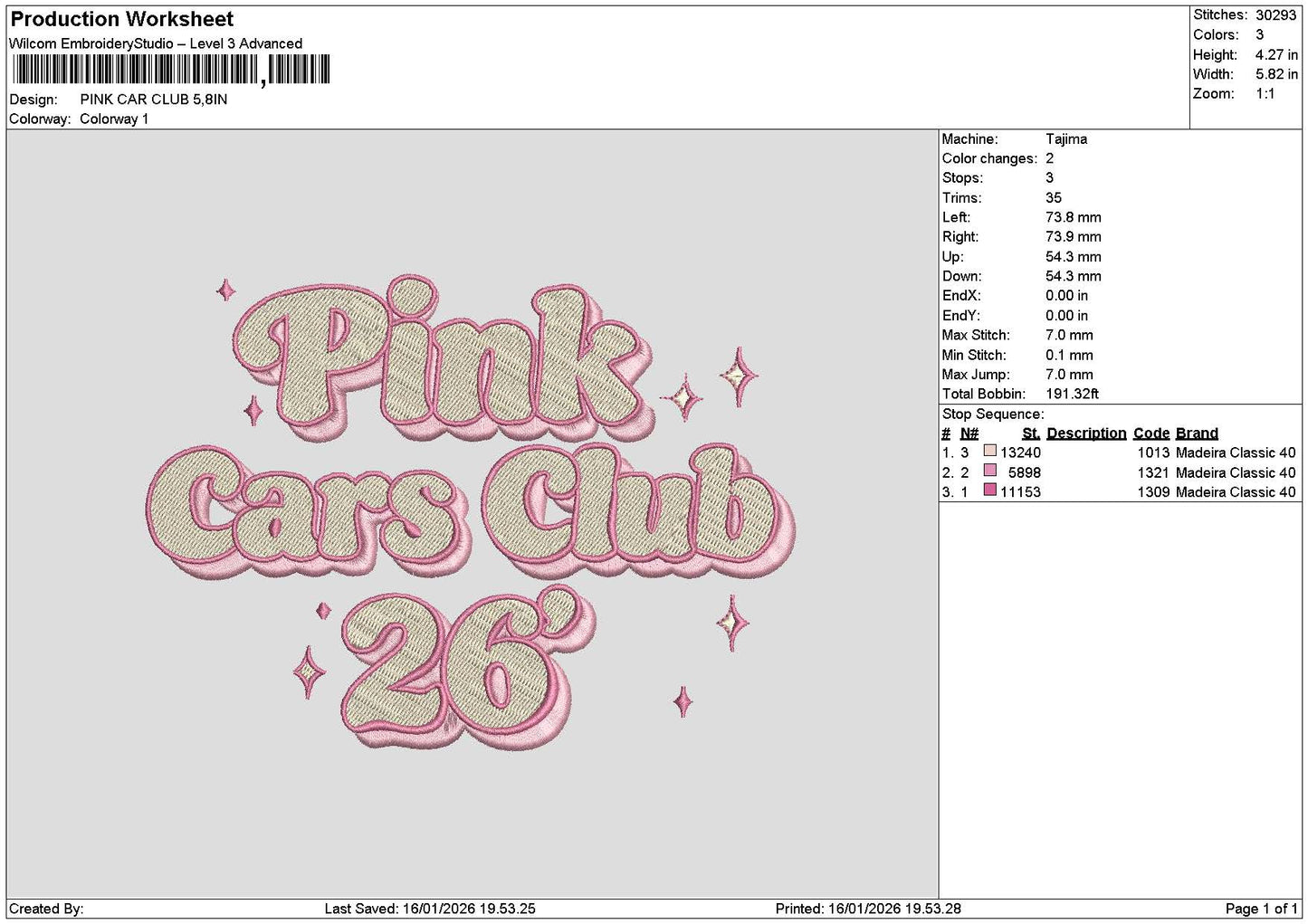The width and height of the screenshot is (1308, 924).
Task: Click the embroidered word Cars in preview
Action: 308,511
